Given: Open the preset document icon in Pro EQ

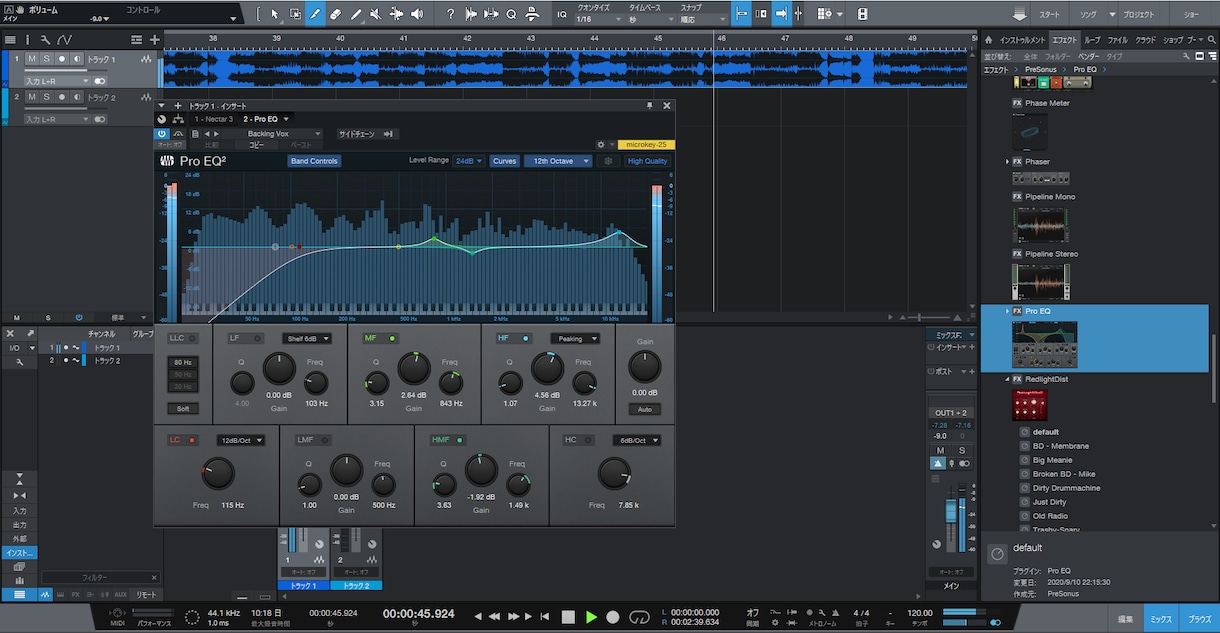Looking at the screenshot, I should click(196, 133).
